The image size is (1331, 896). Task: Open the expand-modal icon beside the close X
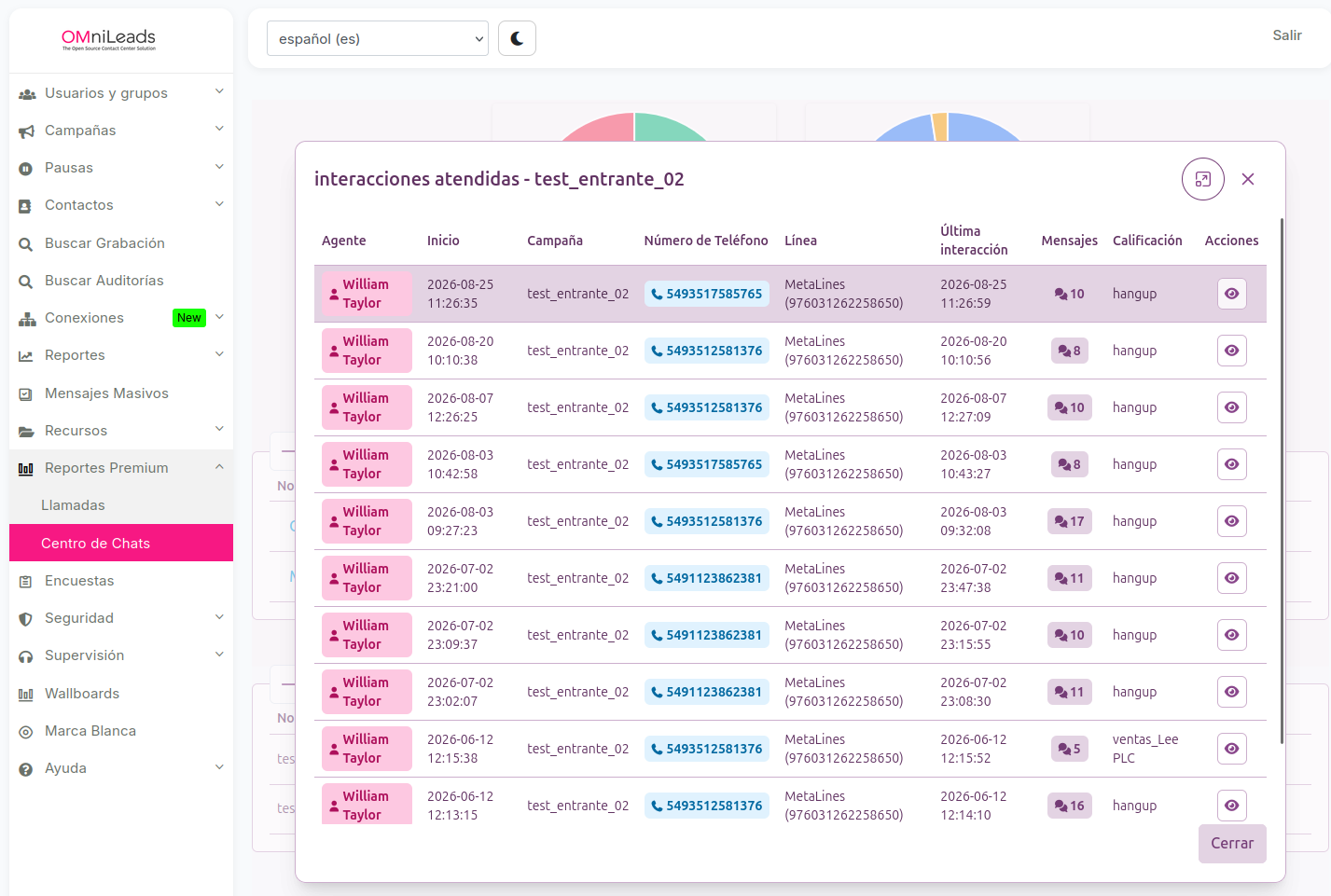1202,179
